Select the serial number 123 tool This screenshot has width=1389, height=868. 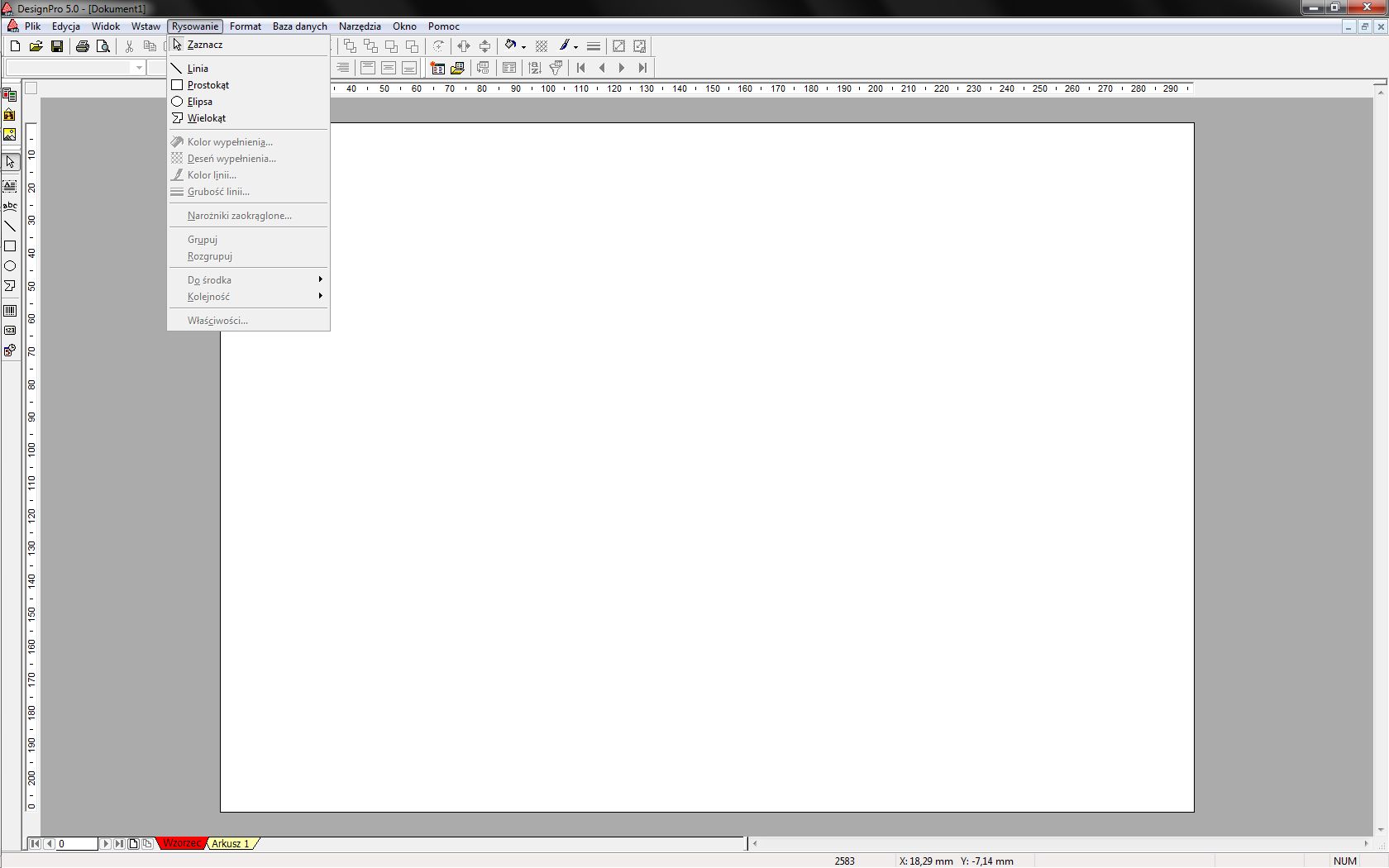coord(10,331)
